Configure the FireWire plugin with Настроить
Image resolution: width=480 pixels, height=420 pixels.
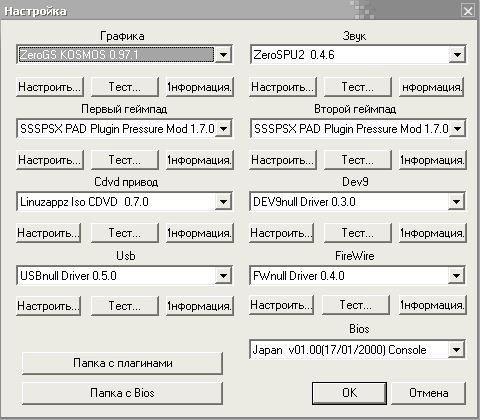pos(281,305)
